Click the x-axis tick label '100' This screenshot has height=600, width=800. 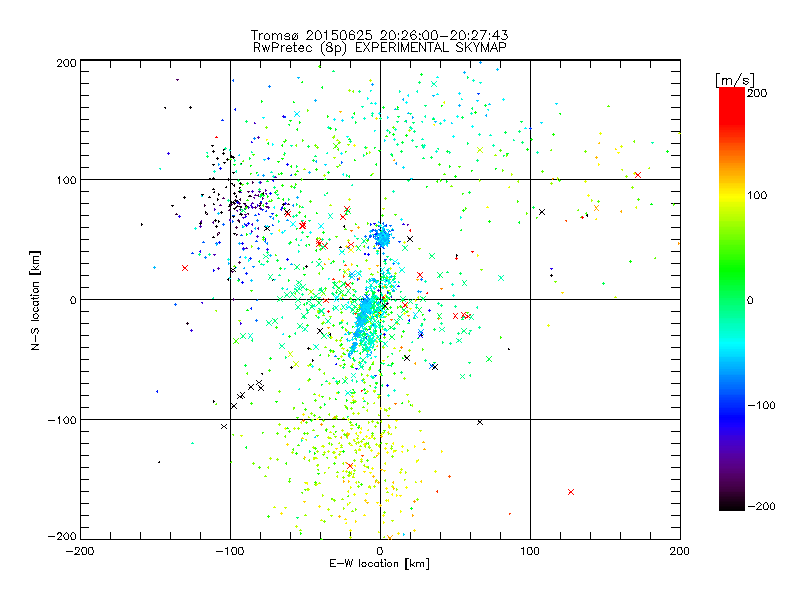click(x=530, y=551)
